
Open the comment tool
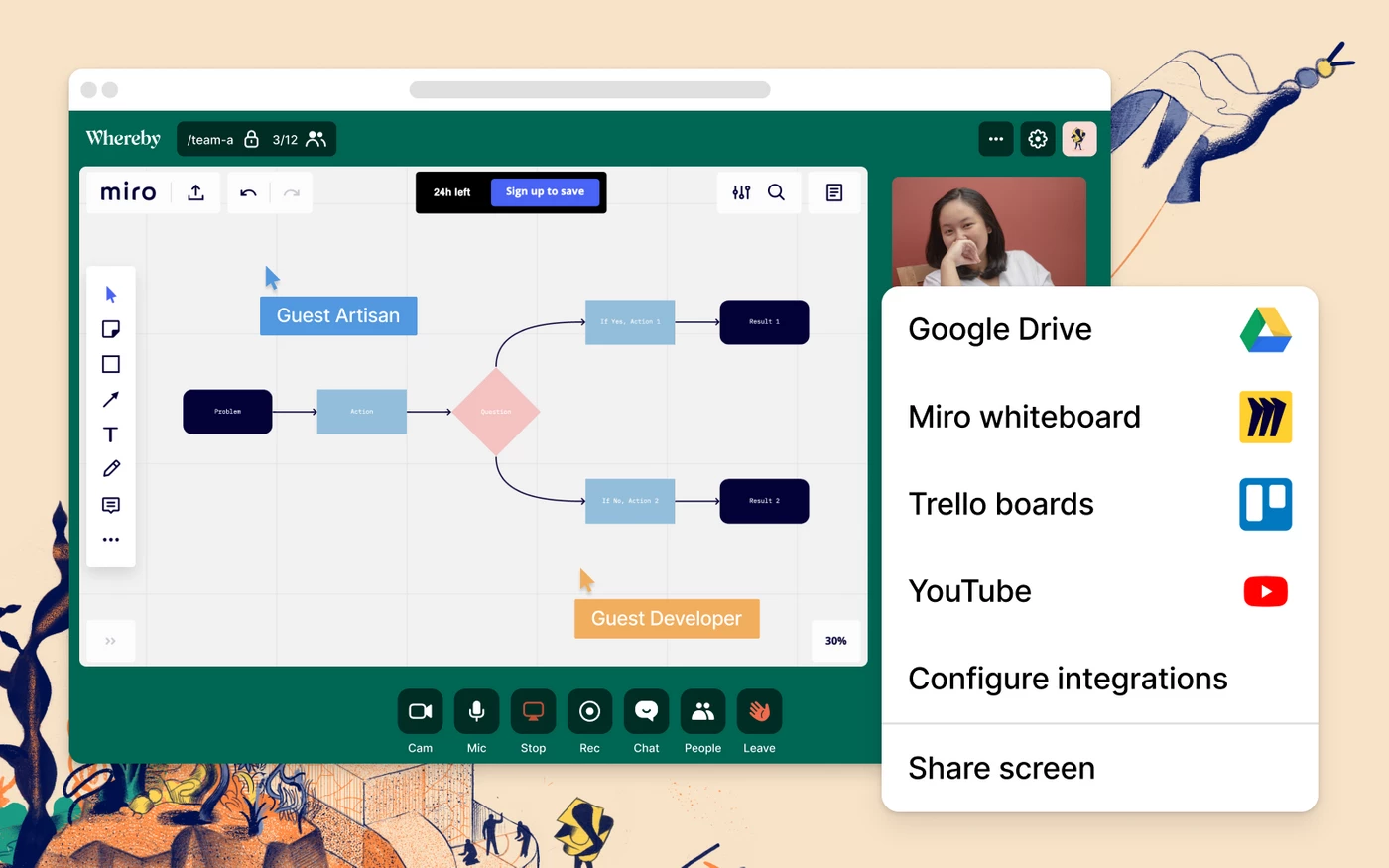click(111, 505)
